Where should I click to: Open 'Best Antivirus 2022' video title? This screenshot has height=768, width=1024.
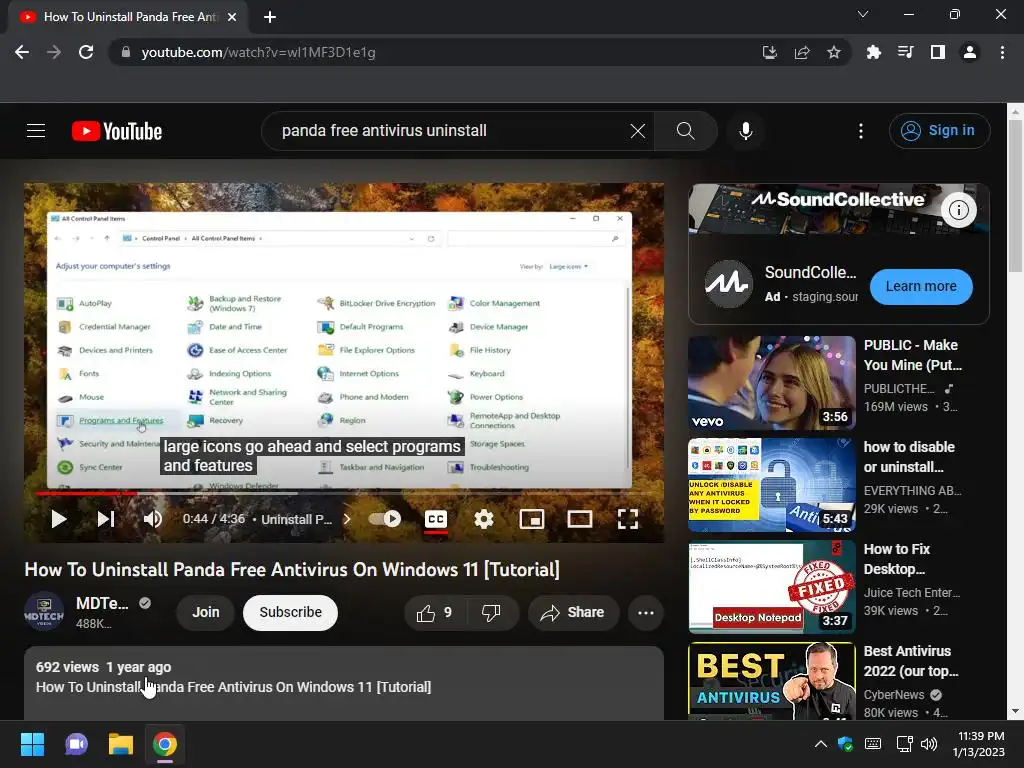(x=911, y=661)
